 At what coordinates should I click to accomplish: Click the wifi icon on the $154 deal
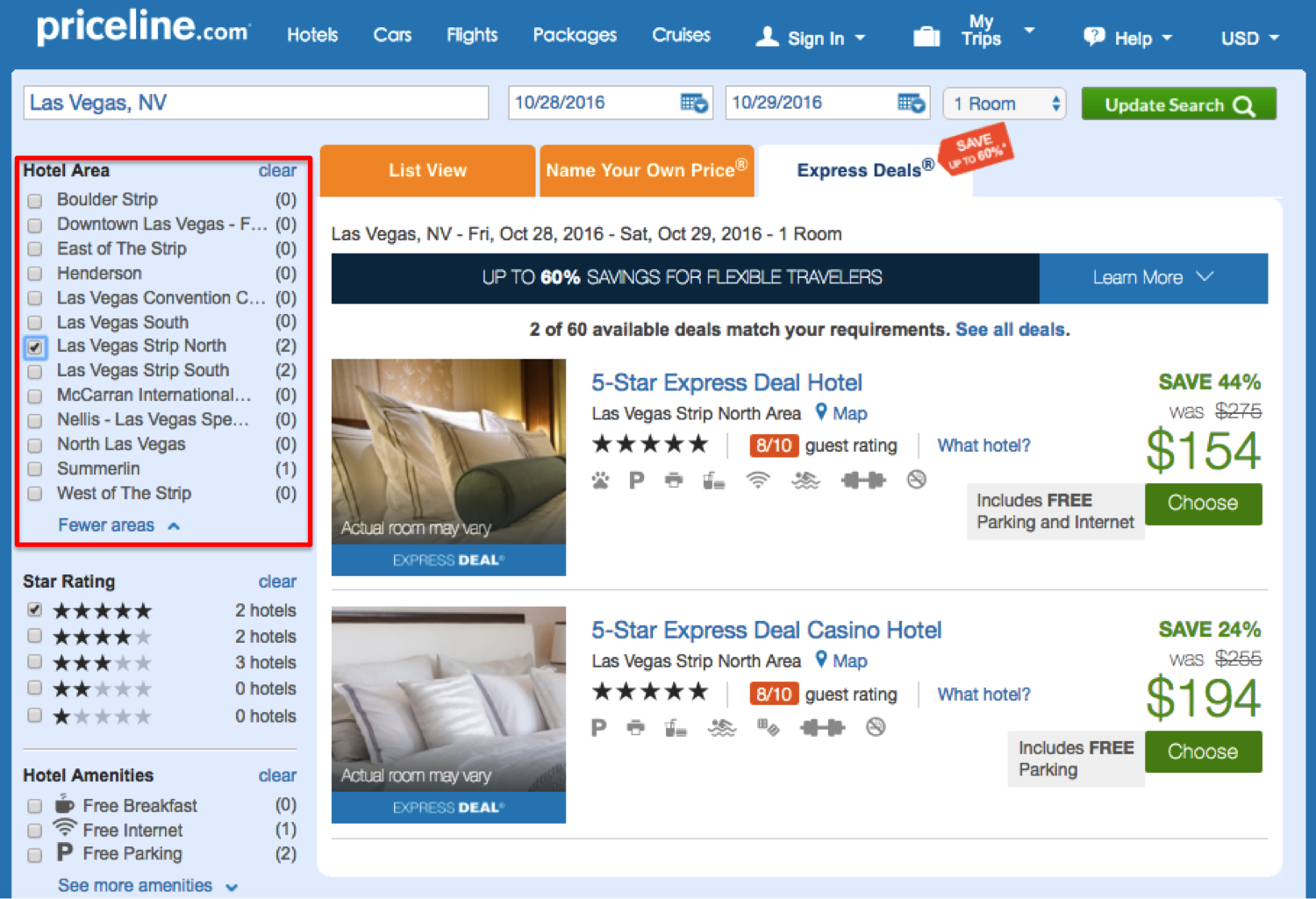[x=758, y=480]
